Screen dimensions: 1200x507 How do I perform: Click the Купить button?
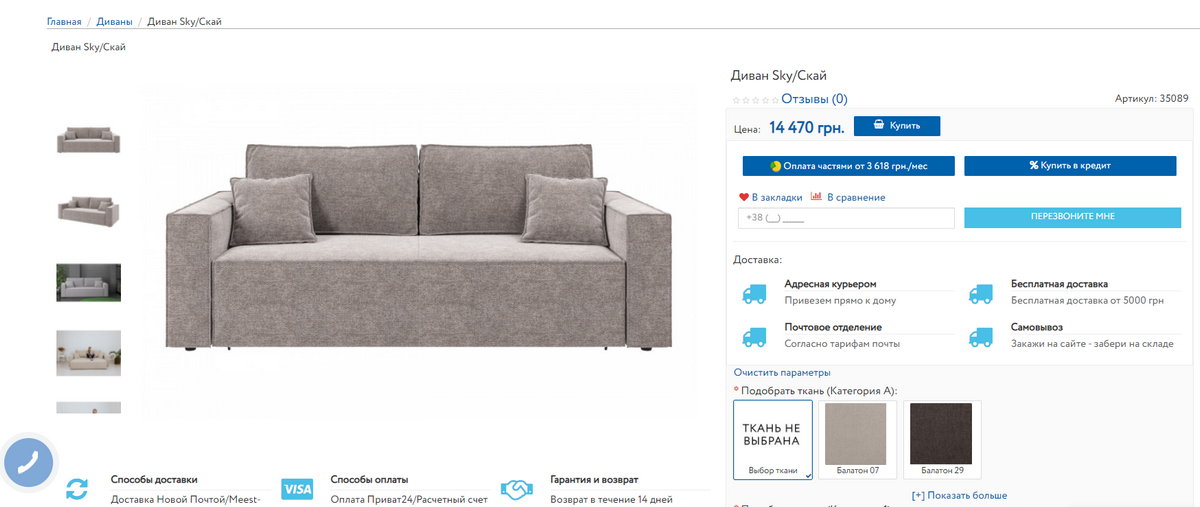pos(897,126)
